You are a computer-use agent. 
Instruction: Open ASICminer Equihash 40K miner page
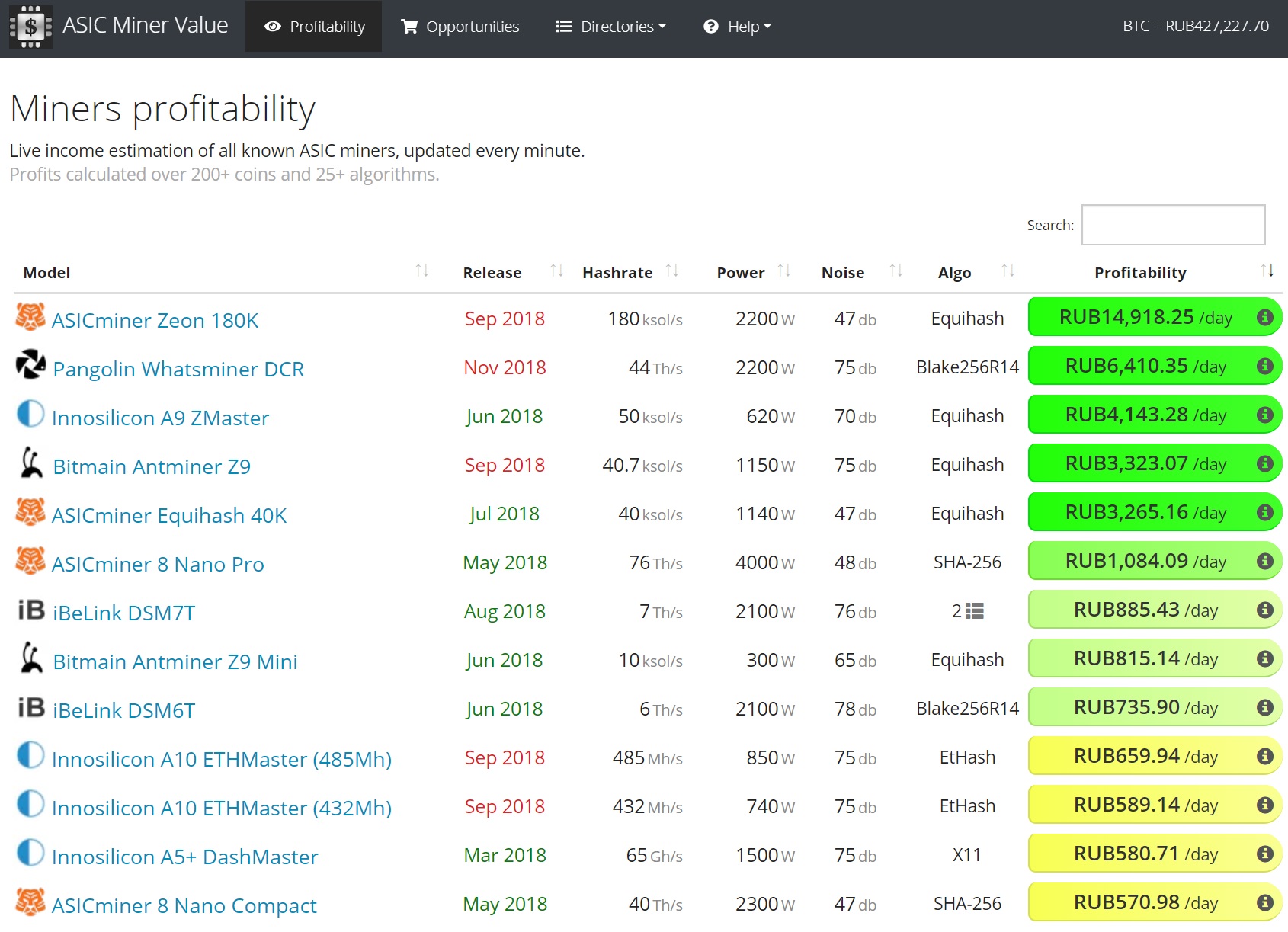coord(169,515)
